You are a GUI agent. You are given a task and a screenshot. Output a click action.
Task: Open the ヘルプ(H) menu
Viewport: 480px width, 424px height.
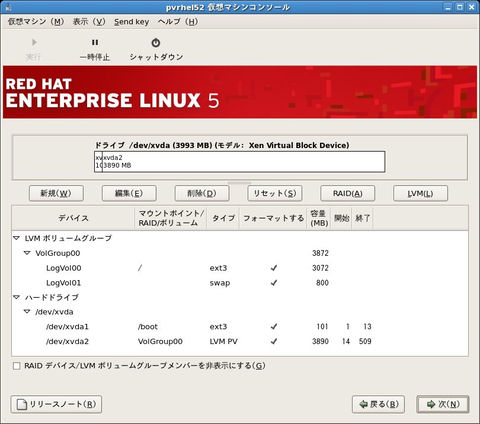point(178,22)
